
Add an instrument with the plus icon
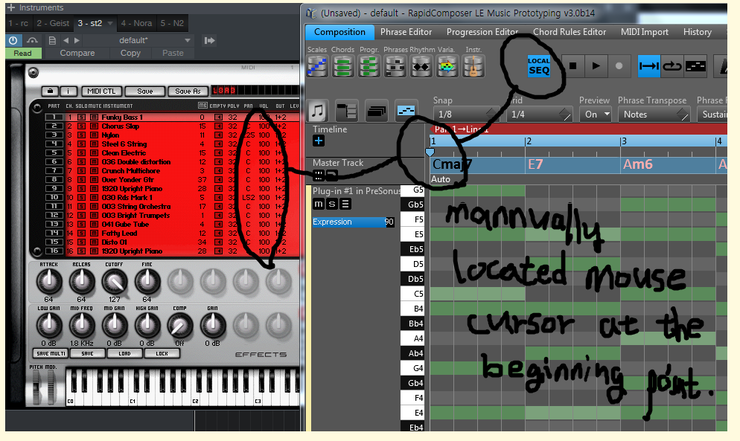click(11, 8)
